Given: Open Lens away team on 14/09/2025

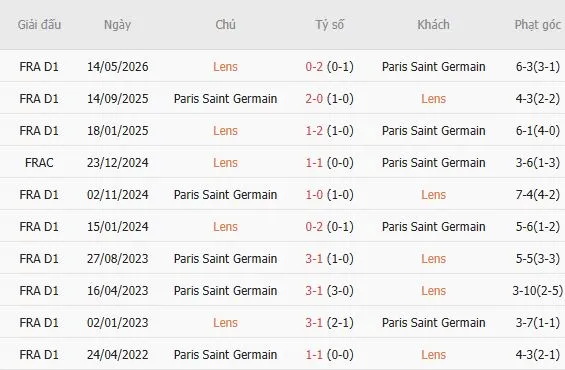Looking at the screenshot, I should pos(433,99).
